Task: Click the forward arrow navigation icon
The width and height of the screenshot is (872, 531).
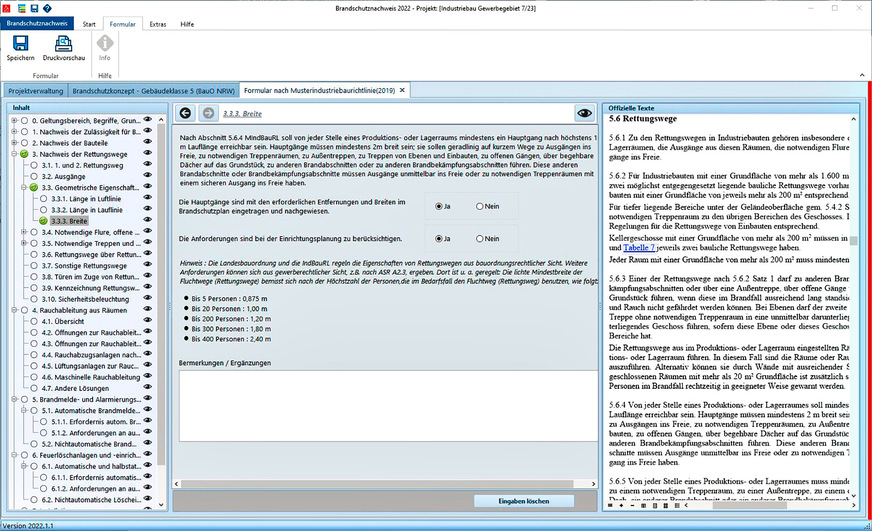Action: (x=206, y=114)
